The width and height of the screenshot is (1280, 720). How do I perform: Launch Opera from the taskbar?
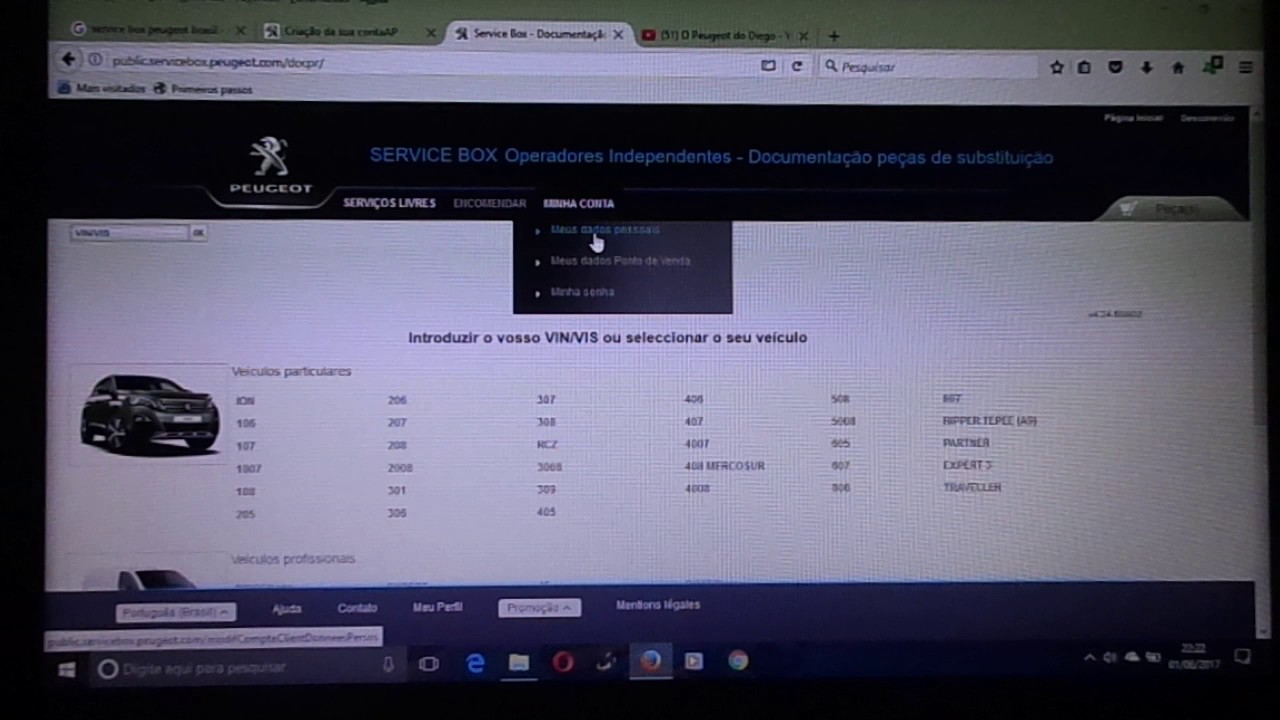pyautogui.click(x=563, y=662)
